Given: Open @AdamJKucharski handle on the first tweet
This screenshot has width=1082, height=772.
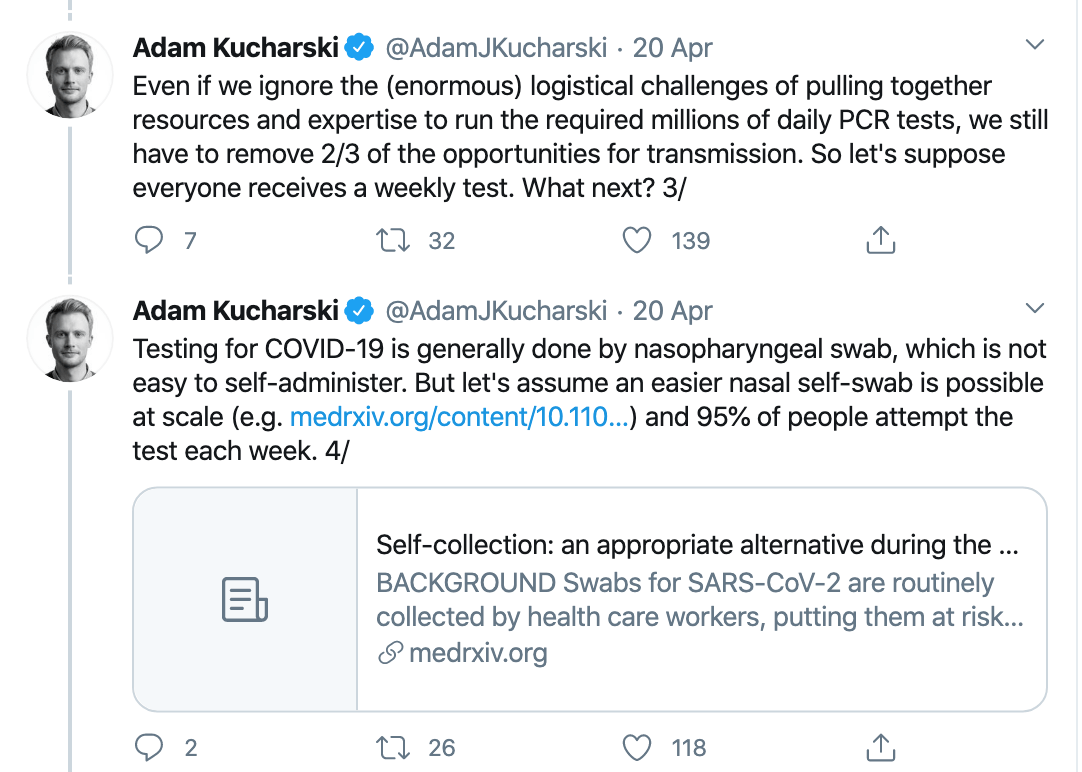Looking at the screenshot, I should (x=496, y=48).
